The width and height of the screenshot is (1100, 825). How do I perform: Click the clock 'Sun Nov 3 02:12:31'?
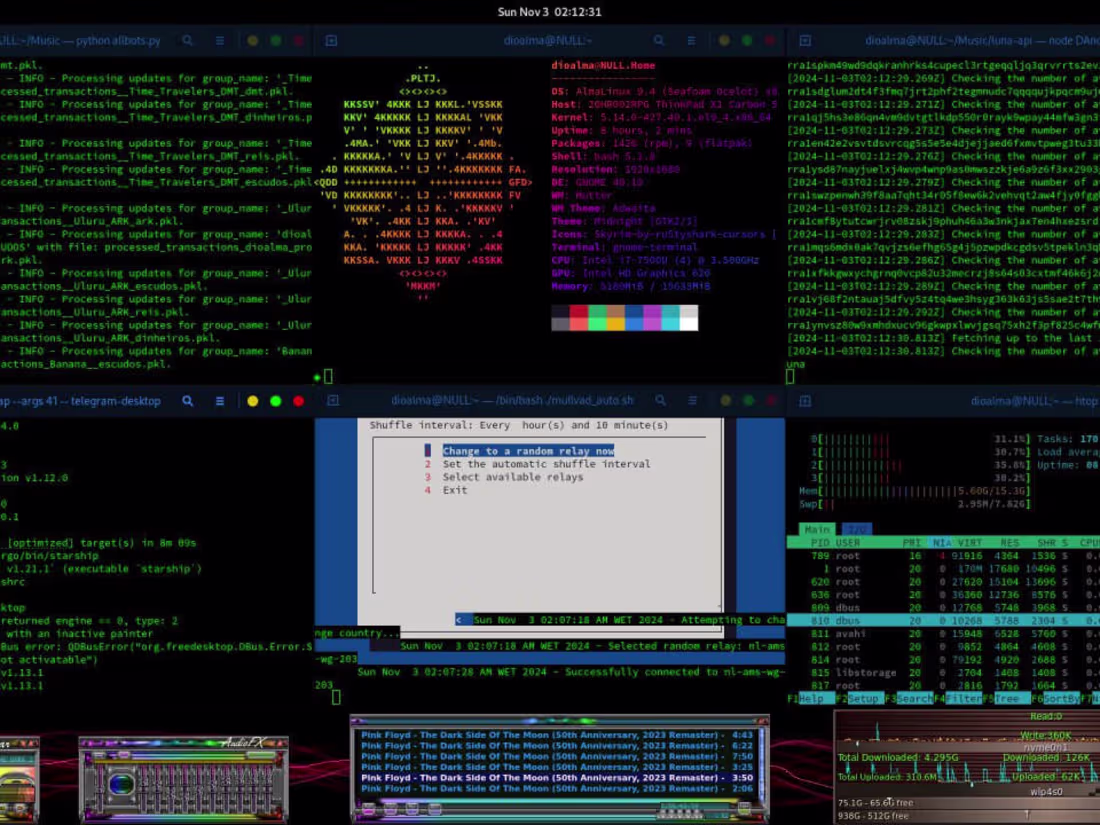549,12
